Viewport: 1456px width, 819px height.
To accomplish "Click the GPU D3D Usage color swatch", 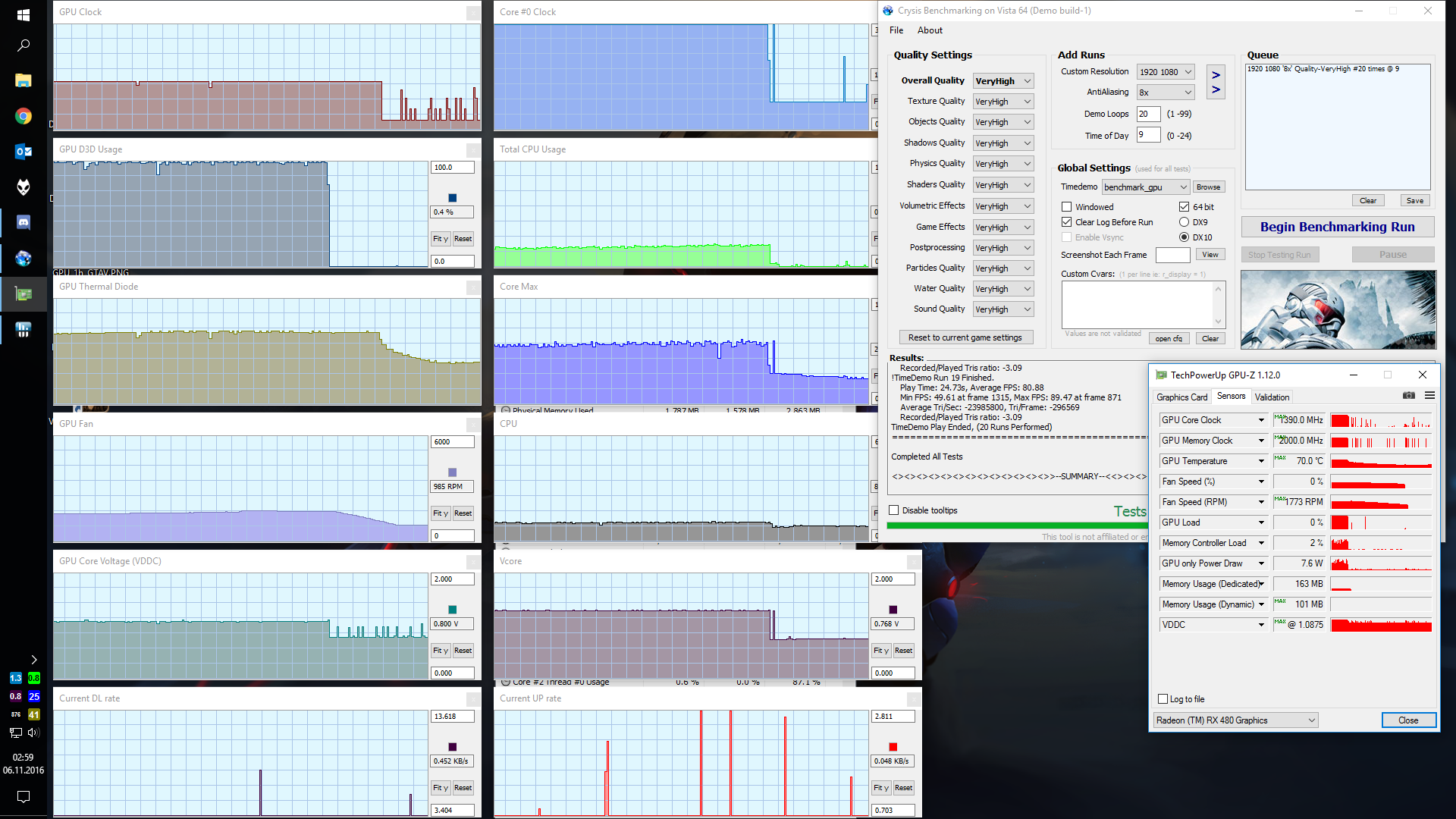I will click(x=453, y=198).
